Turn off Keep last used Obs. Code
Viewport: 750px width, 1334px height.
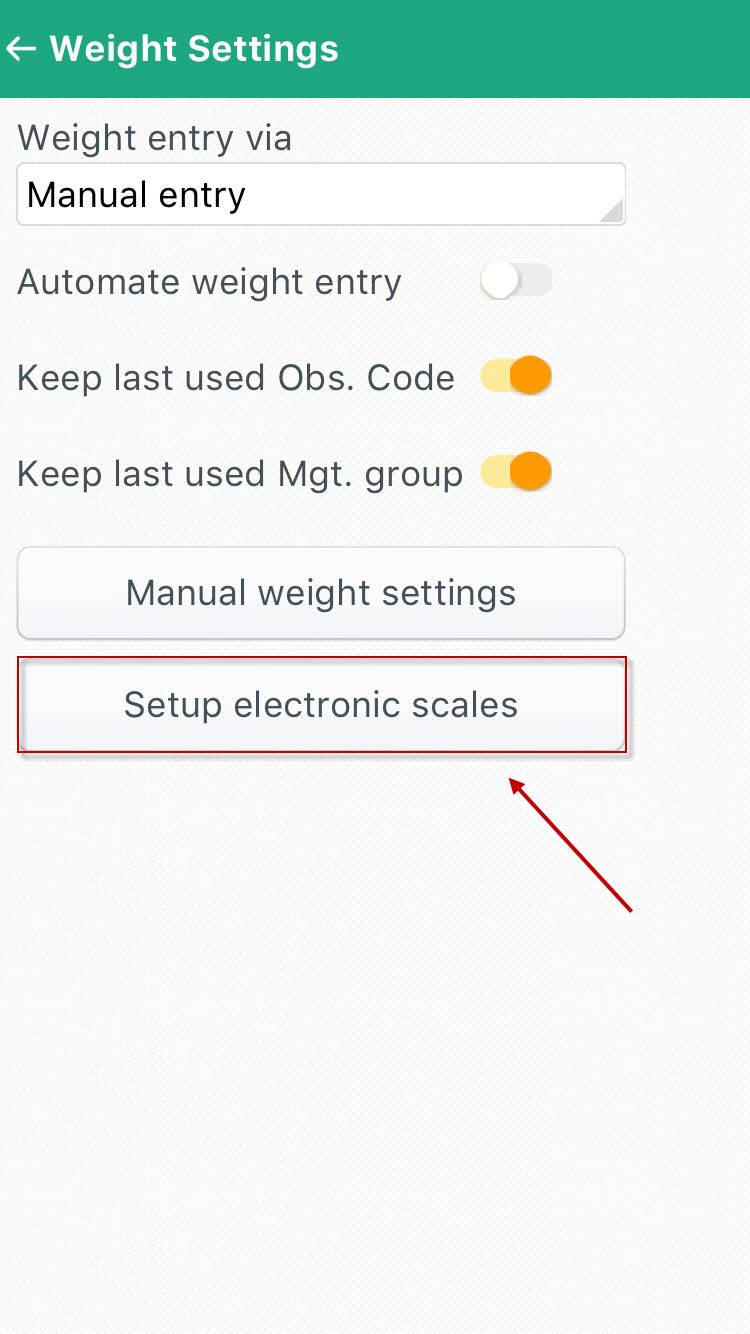coord(516,377)
